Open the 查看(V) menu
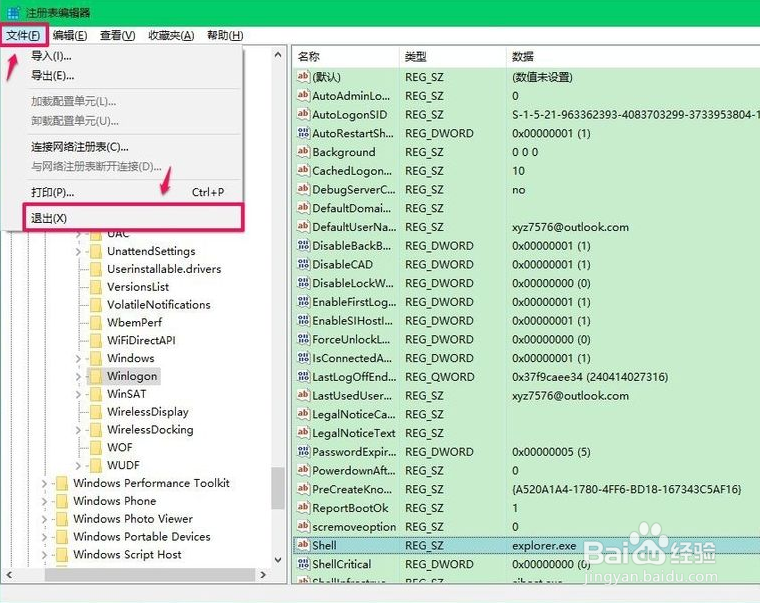Viewport: 760px width, 603px height. pos(117,35)
